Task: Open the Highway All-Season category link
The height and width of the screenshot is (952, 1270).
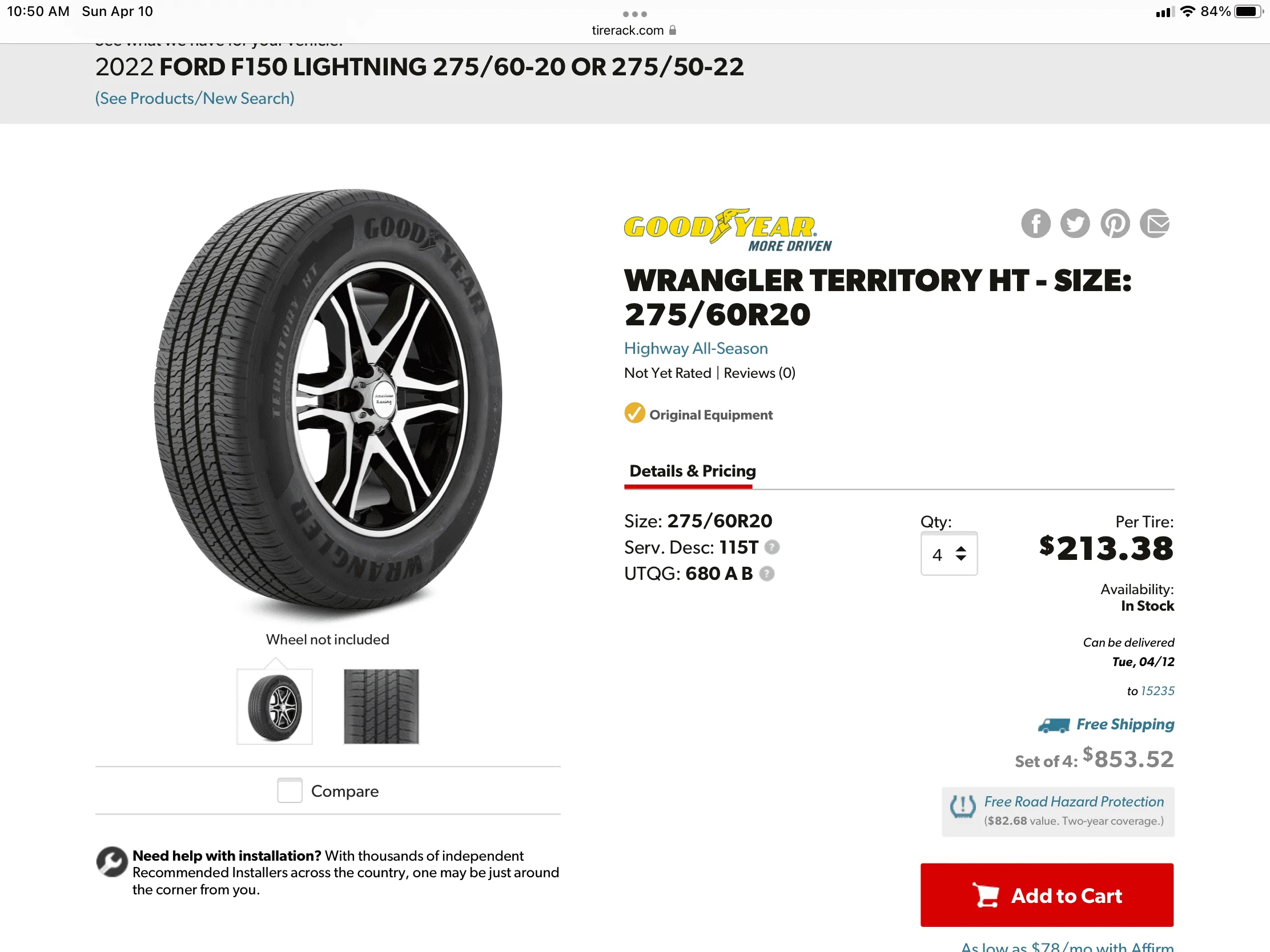Action: 696,348
